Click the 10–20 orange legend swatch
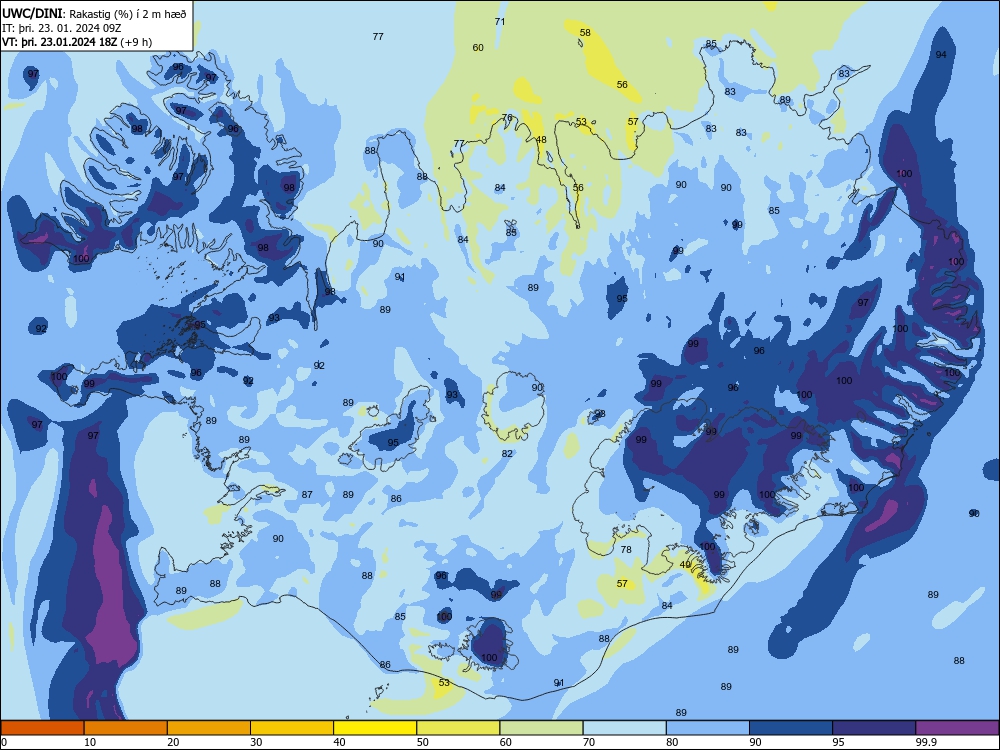Viewport: 1000px width, 750px height. pyautogui.click(x=126, y=728)
